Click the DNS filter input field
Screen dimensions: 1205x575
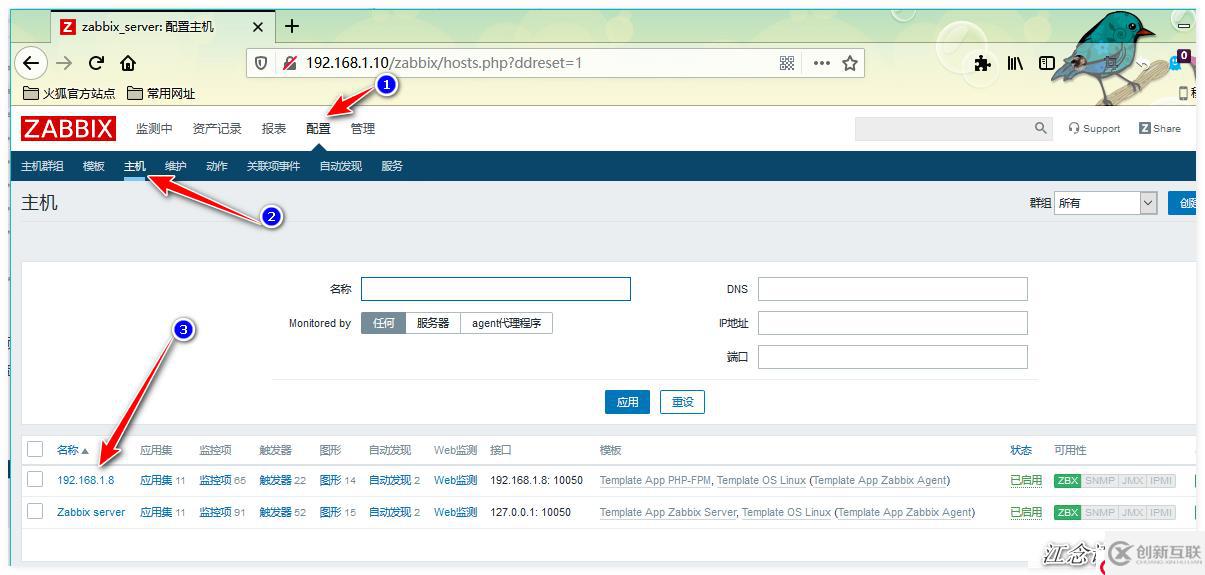[x=893, y=289]
